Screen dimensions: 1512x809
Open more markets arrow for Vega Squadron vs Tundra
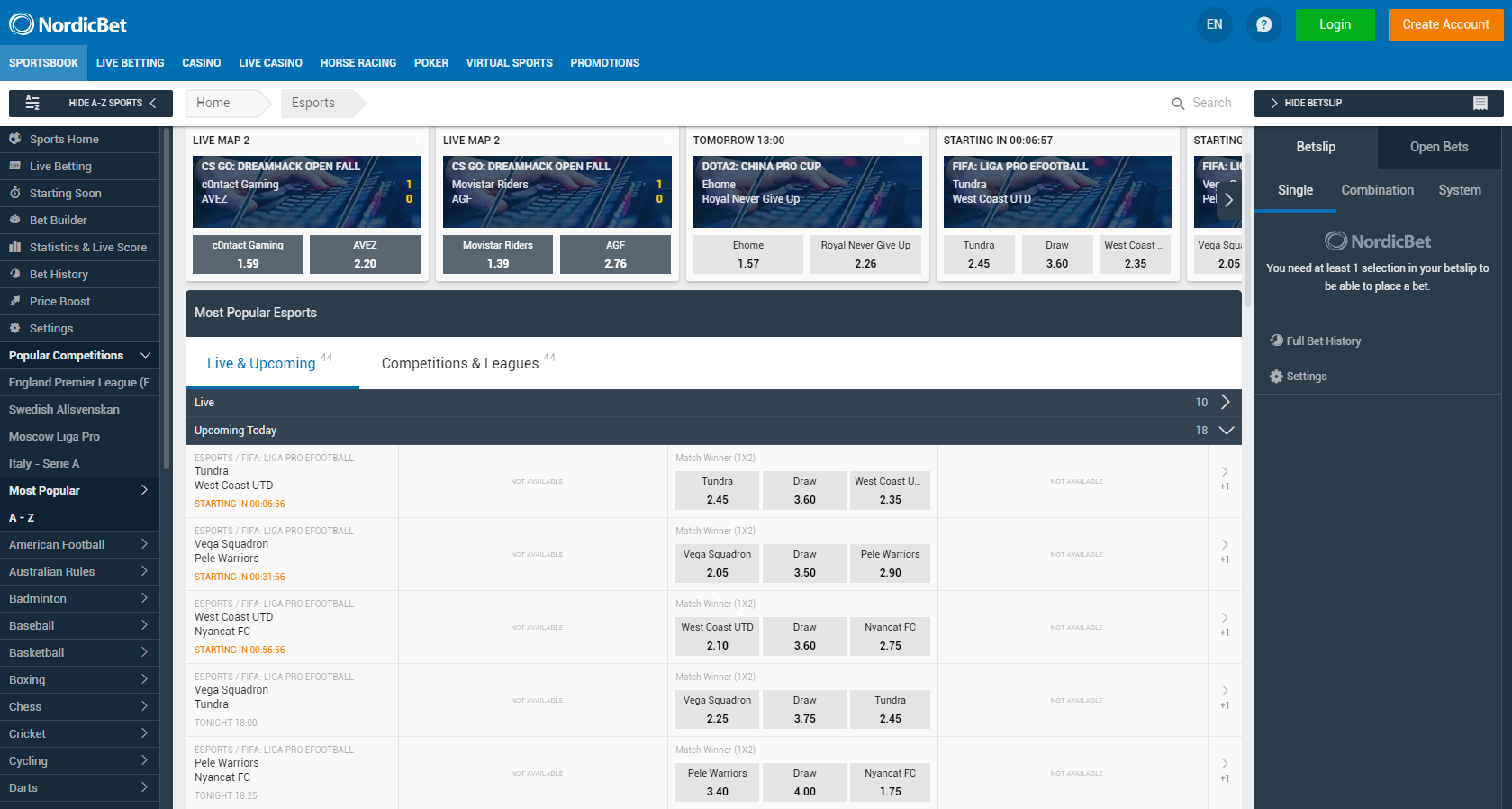[1225, 691]
